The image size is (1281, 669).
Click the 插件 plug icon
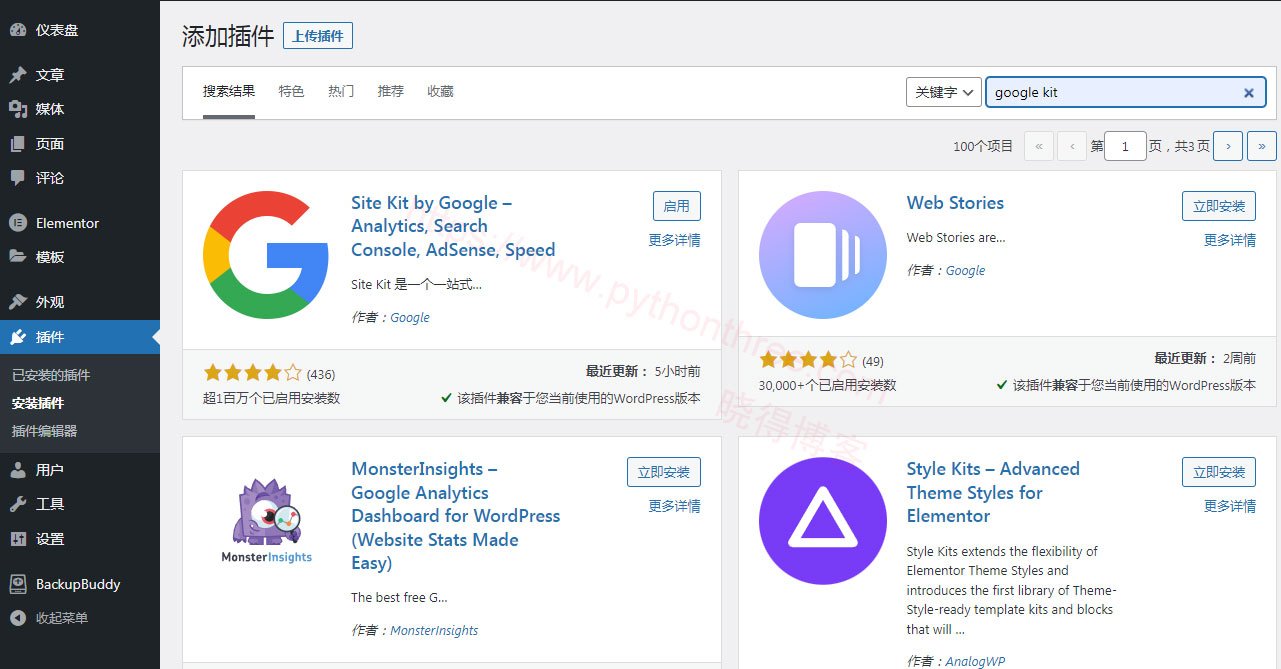coord(18,337)
